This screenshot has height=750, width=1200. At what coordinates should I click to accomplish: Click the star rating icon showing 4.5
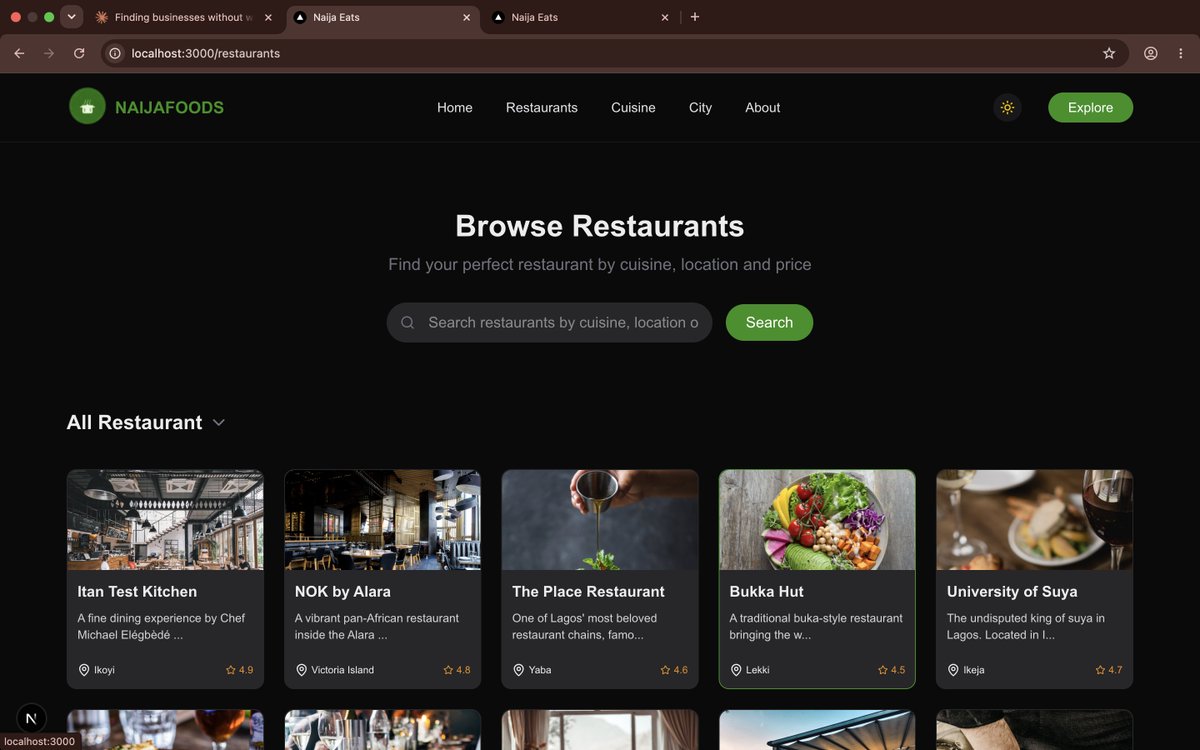(883, 670)
